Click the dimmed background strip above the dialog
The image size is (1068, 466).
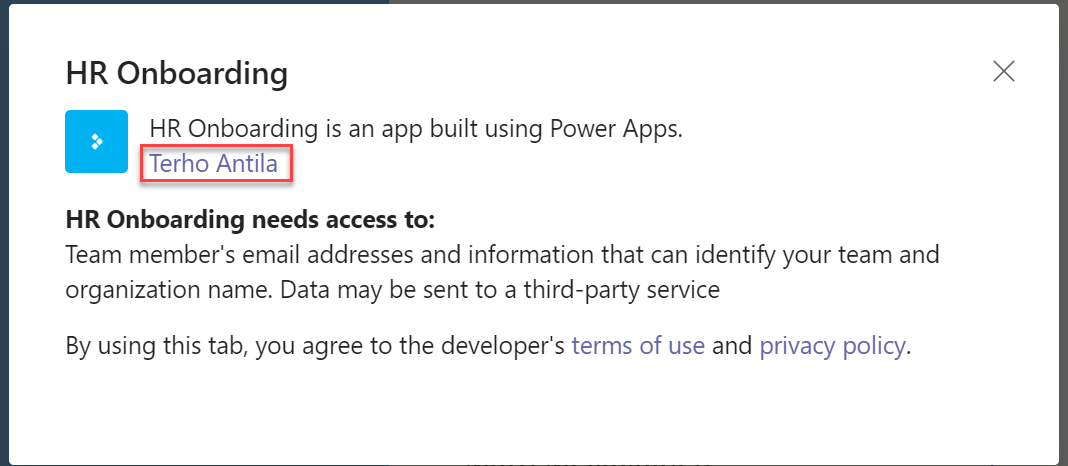[700, 2]
